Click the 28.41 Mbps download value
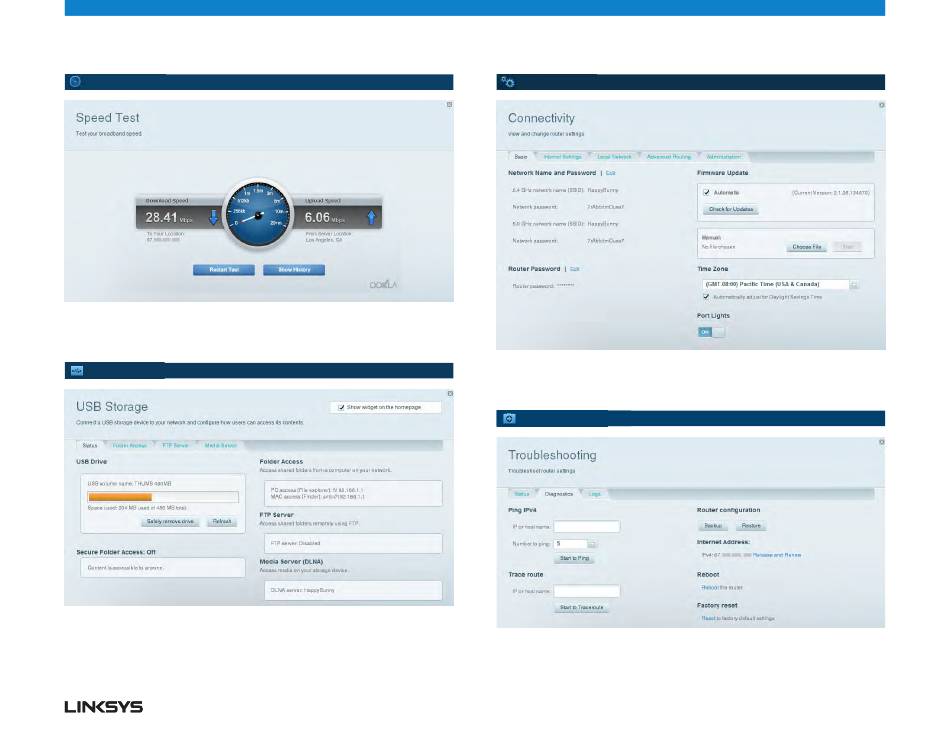 pos(168,218)
